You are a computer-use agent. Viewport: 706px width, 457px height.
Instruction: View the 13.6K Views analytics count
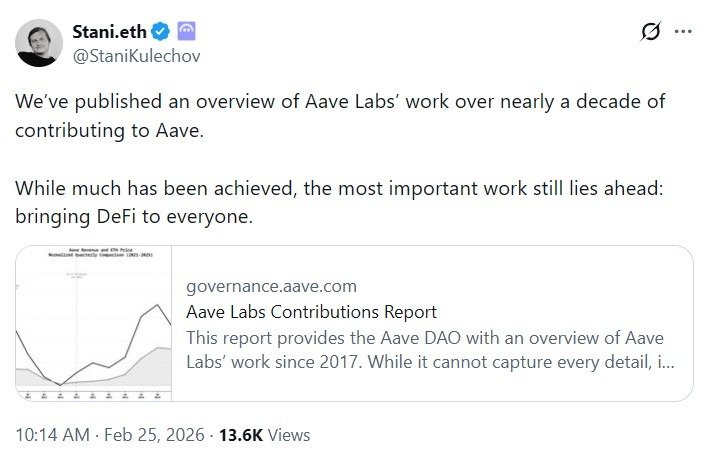[242, 435]
